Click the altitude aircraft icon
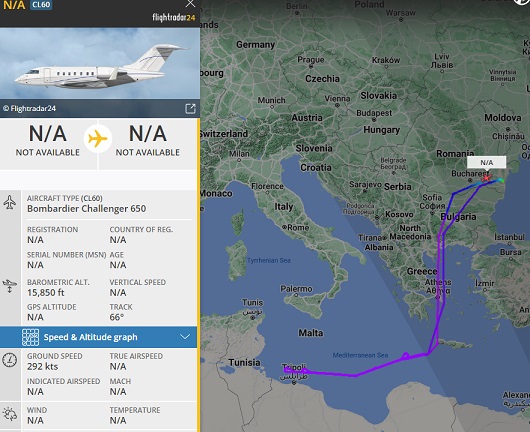 point(9,286)
